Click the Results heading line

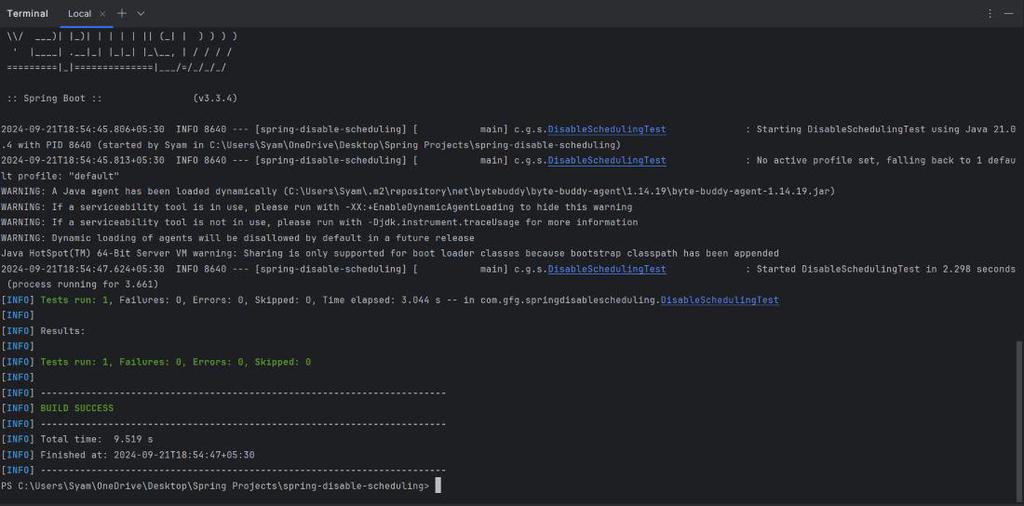62,331
